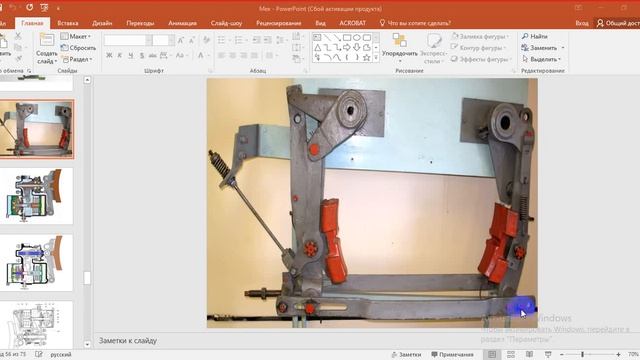Click the font name combo box

pos(128,40)
